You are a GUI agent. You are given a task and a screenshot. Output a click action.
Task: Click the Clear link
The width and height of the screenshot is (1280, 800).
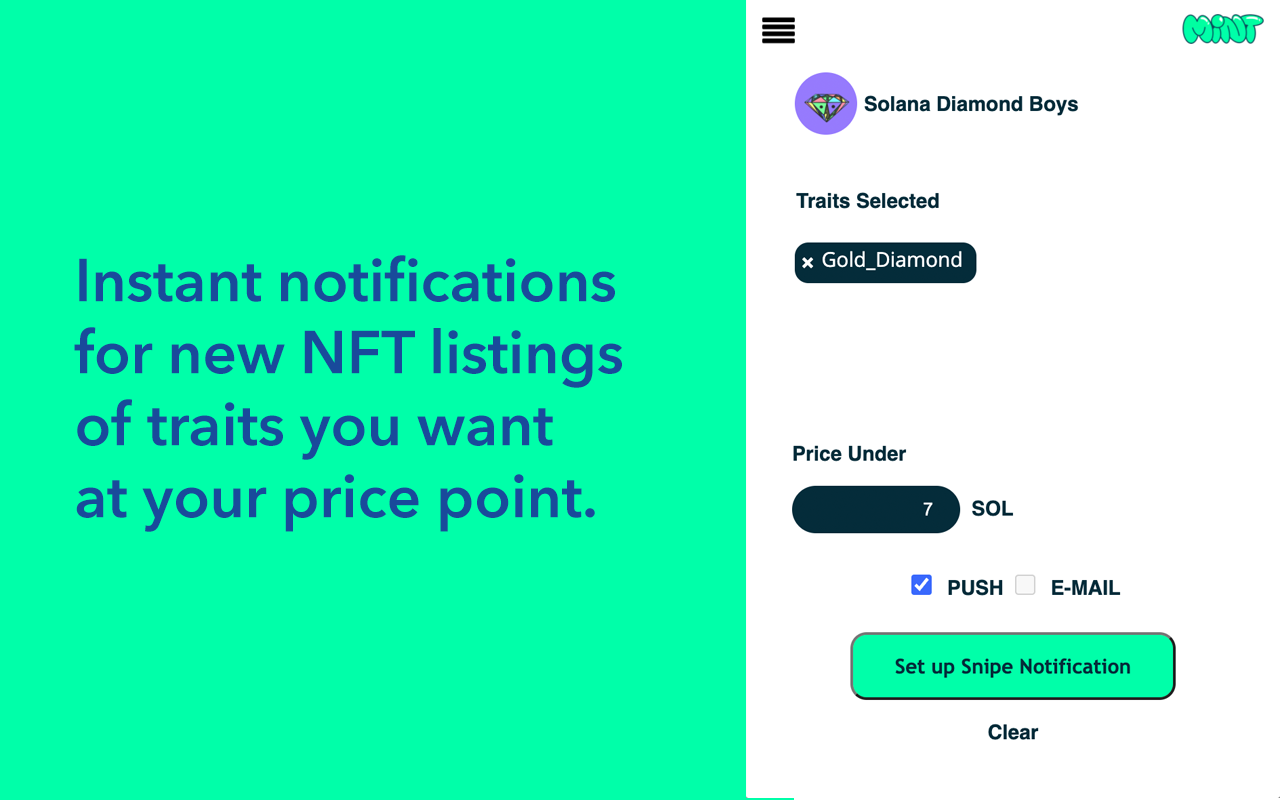(1013, 732)
